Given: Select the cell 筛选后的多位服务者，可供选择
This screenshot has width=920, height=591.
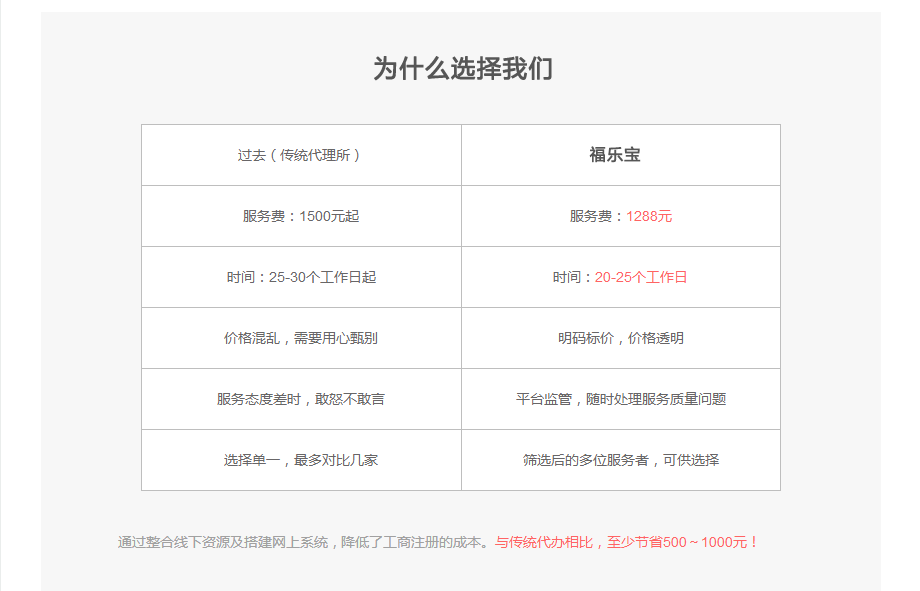Looking at the screenshot, I should click(x=621, y=460).
